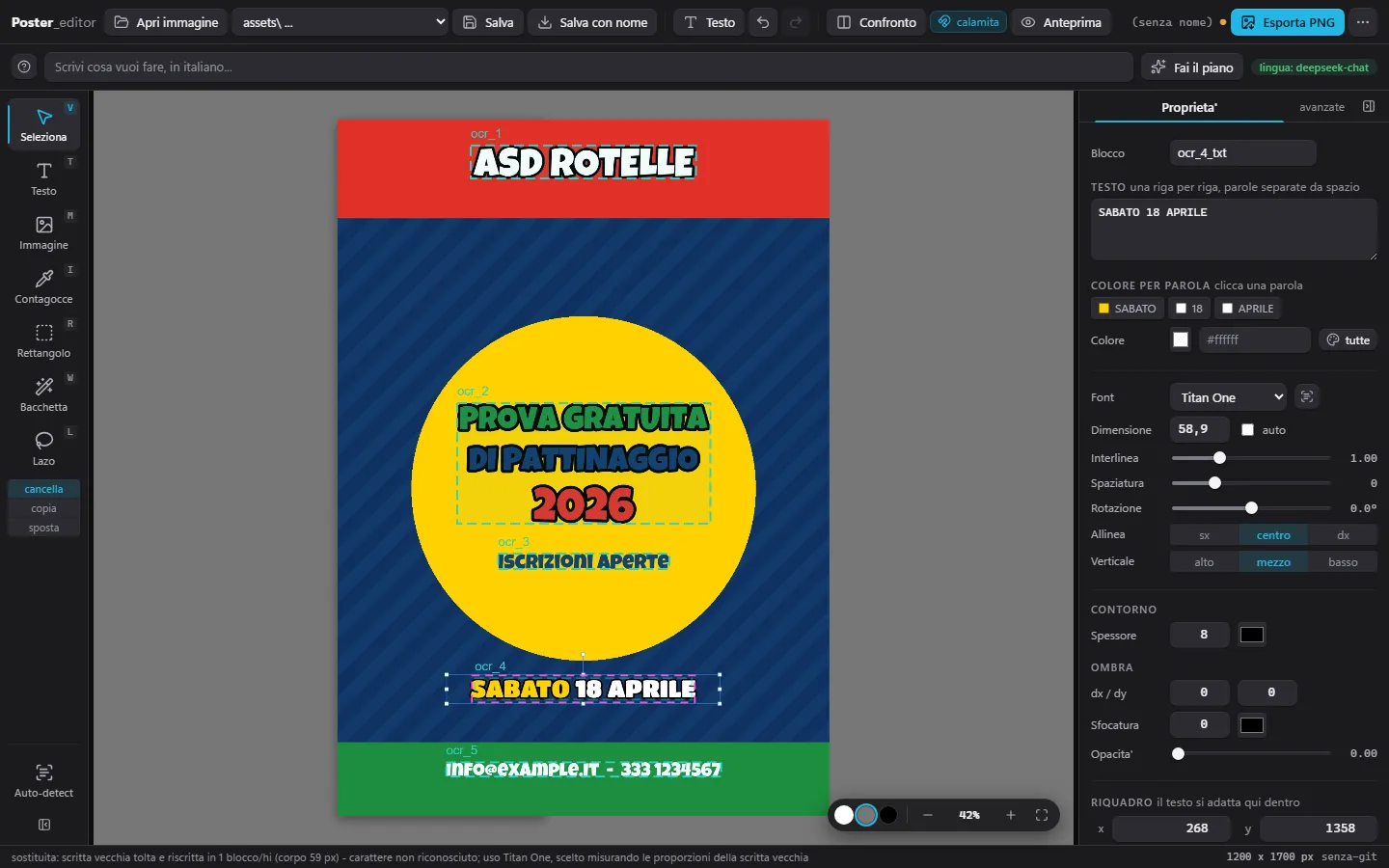Viewport: 1389px width, 868px height.
Task: Click the SABATO word color chip
Action: point(1127,308)
